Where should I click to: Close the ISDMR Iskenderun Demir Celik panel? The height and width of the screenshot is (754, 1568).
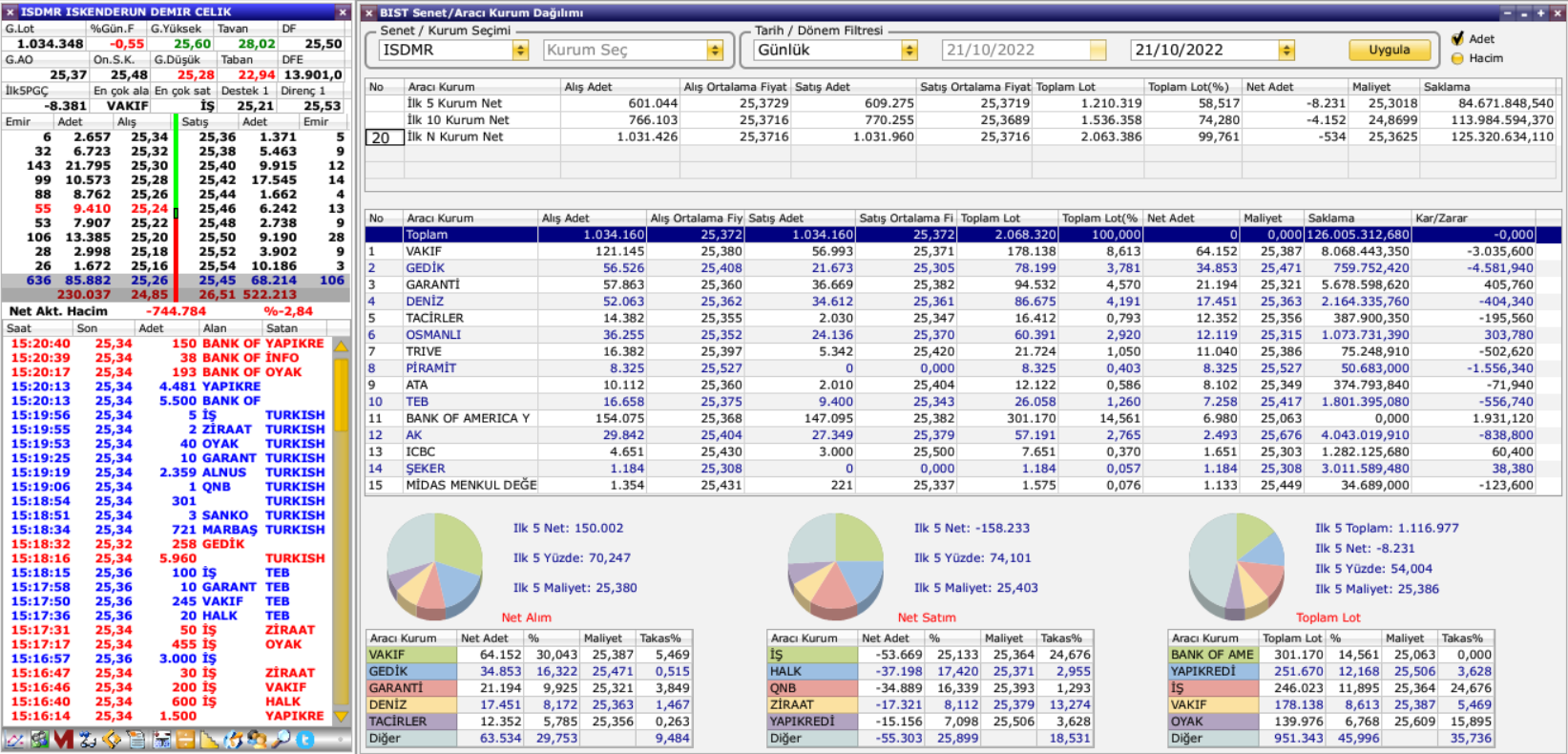click(343, 11)
